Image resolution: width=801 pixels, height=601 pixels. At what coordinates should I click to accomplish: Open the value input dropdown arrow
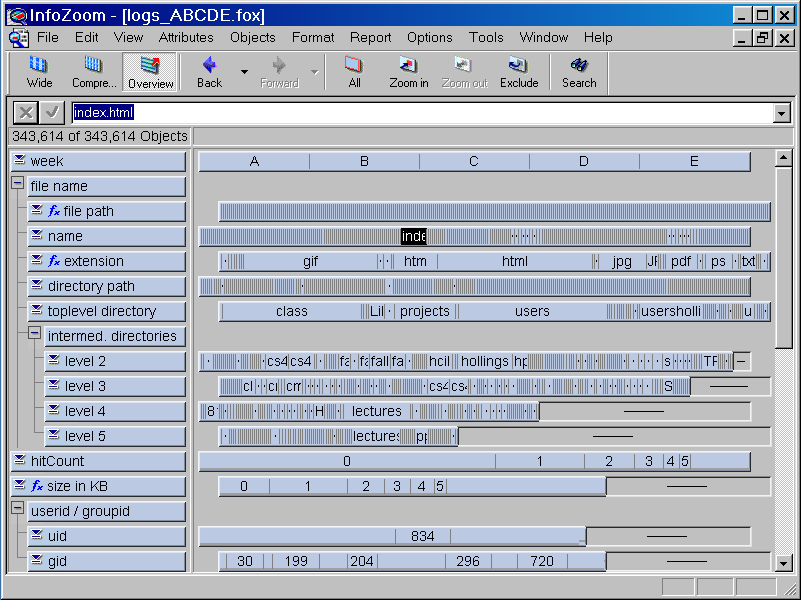pyautogui.click(x=781, y=113)
